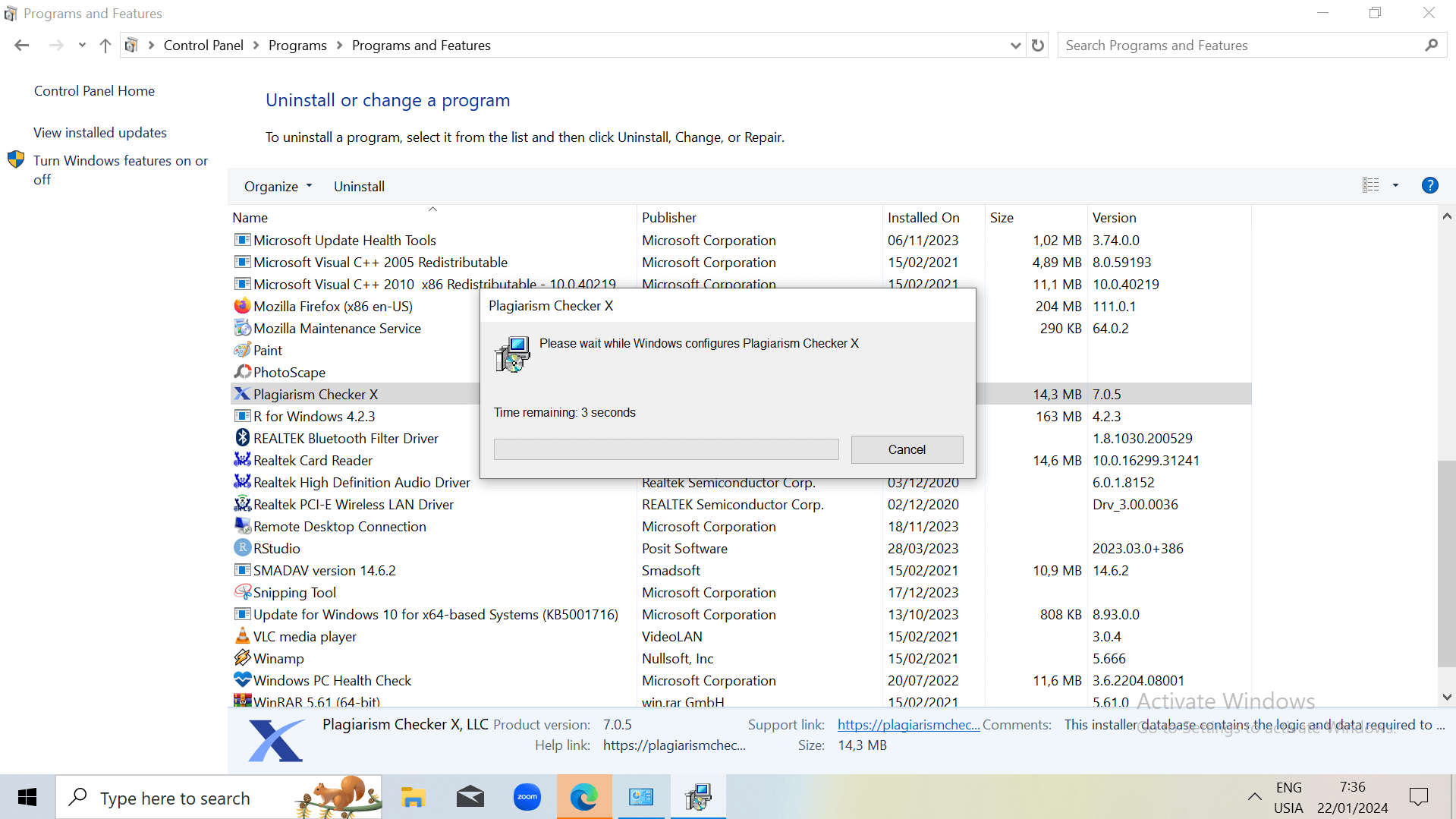This screenshot has width=1456, height=819.
Task: Select Microsoft Update Health Tools row
Action: click(741, 240)
